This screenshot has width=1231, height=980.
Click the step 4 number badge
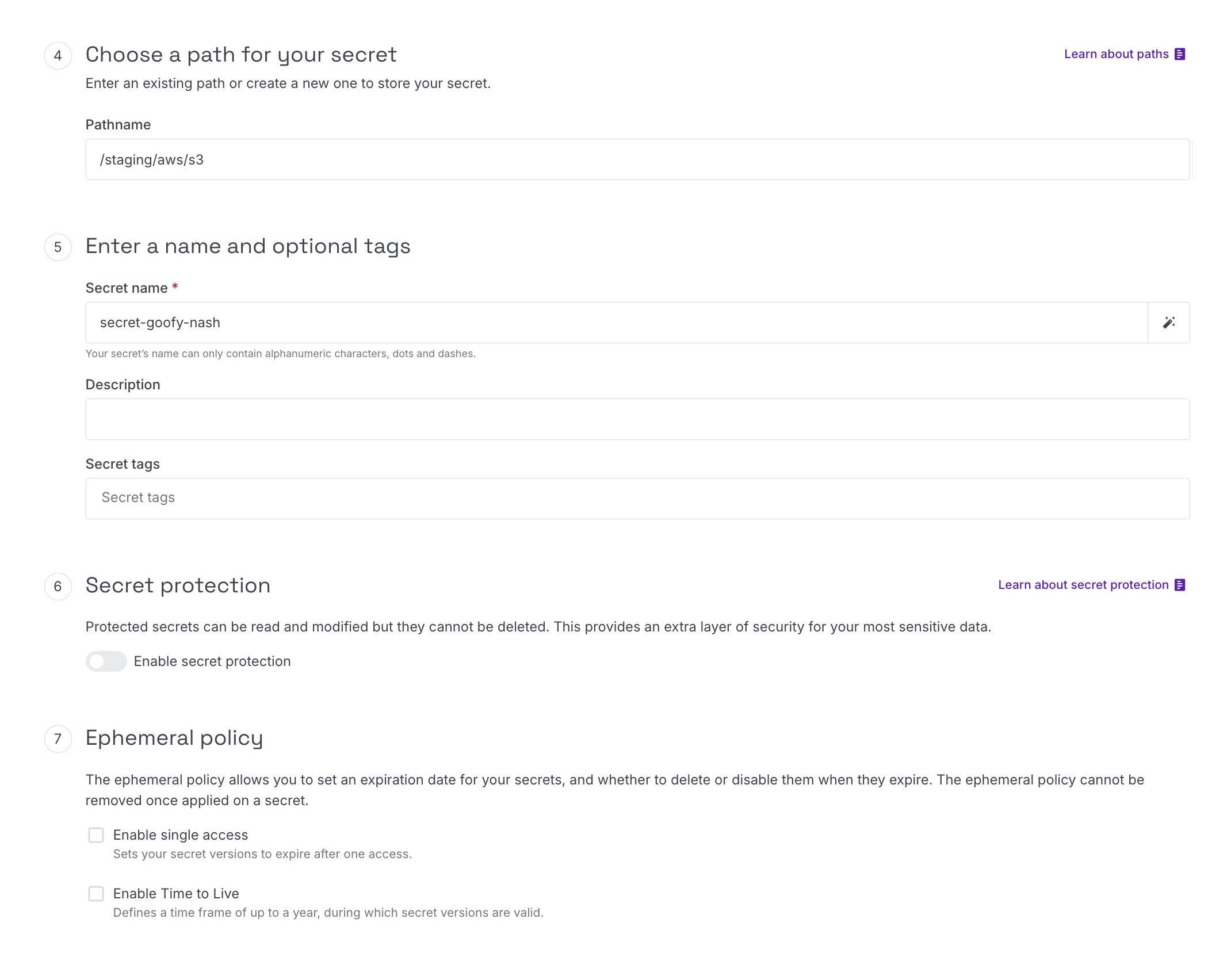click(x=58, y=56)
